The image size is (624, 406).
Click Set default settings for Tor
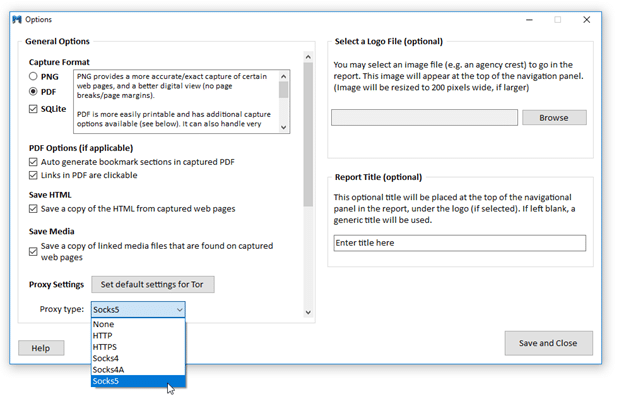pos(153,285)
